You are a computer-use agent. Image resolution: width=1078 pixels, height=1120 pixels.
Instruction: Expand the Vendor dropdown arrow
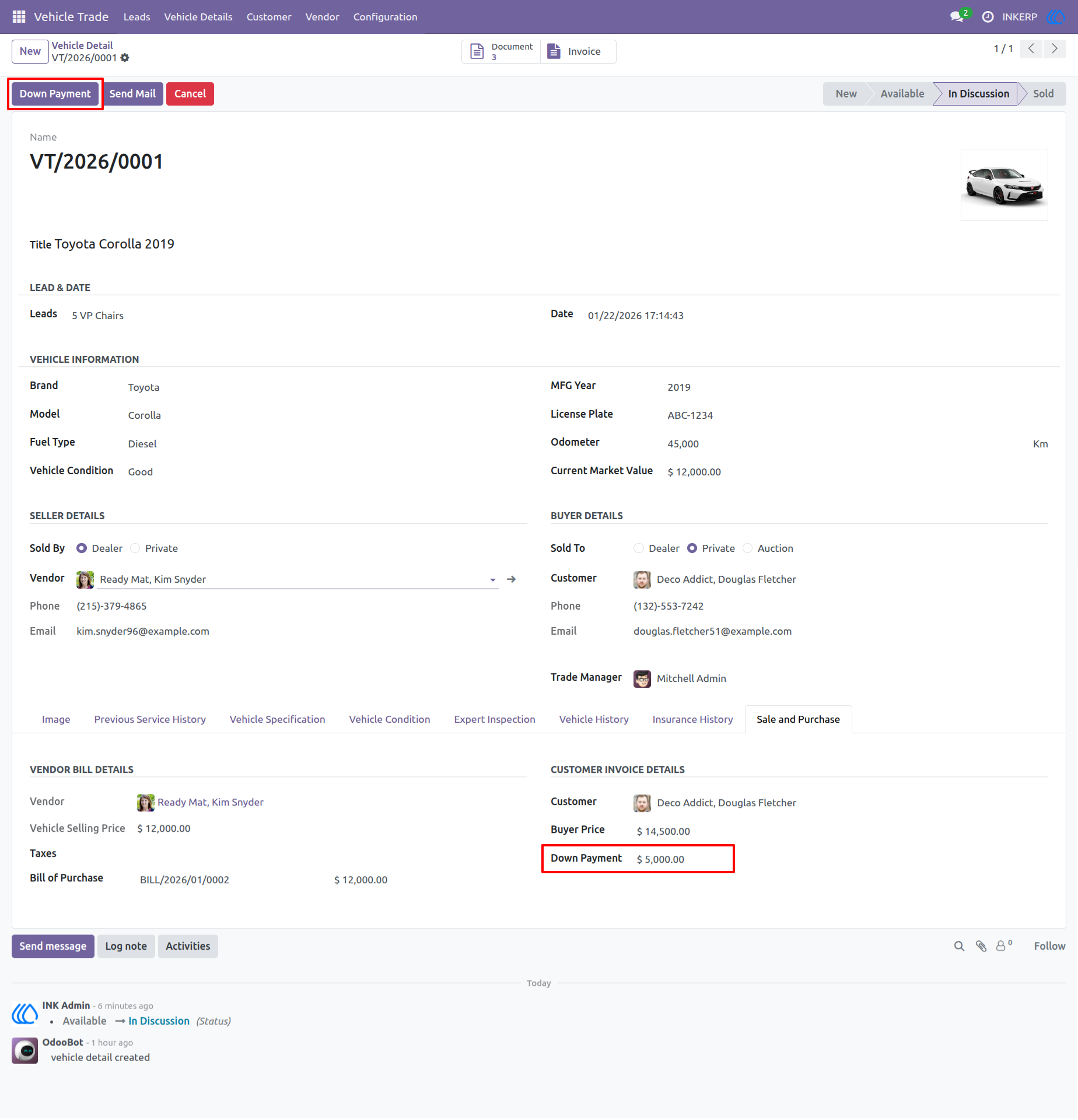click(493, 580)
